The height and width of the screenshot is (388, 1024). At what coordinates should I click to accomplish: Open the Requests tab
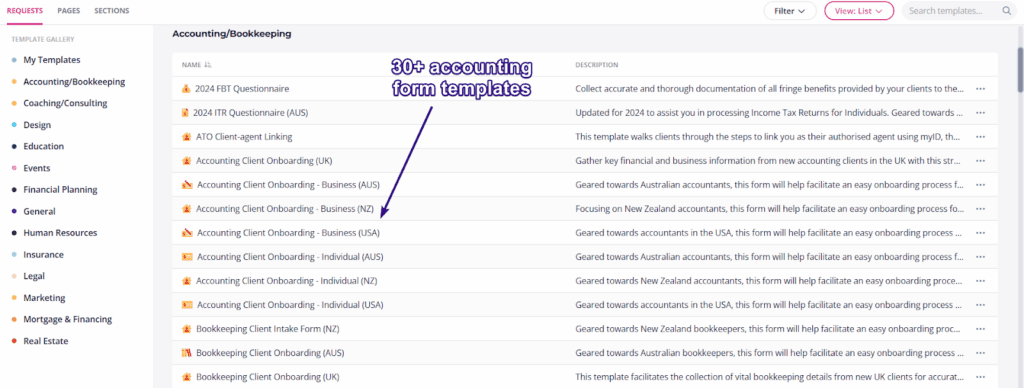click(x=25, y=10)
